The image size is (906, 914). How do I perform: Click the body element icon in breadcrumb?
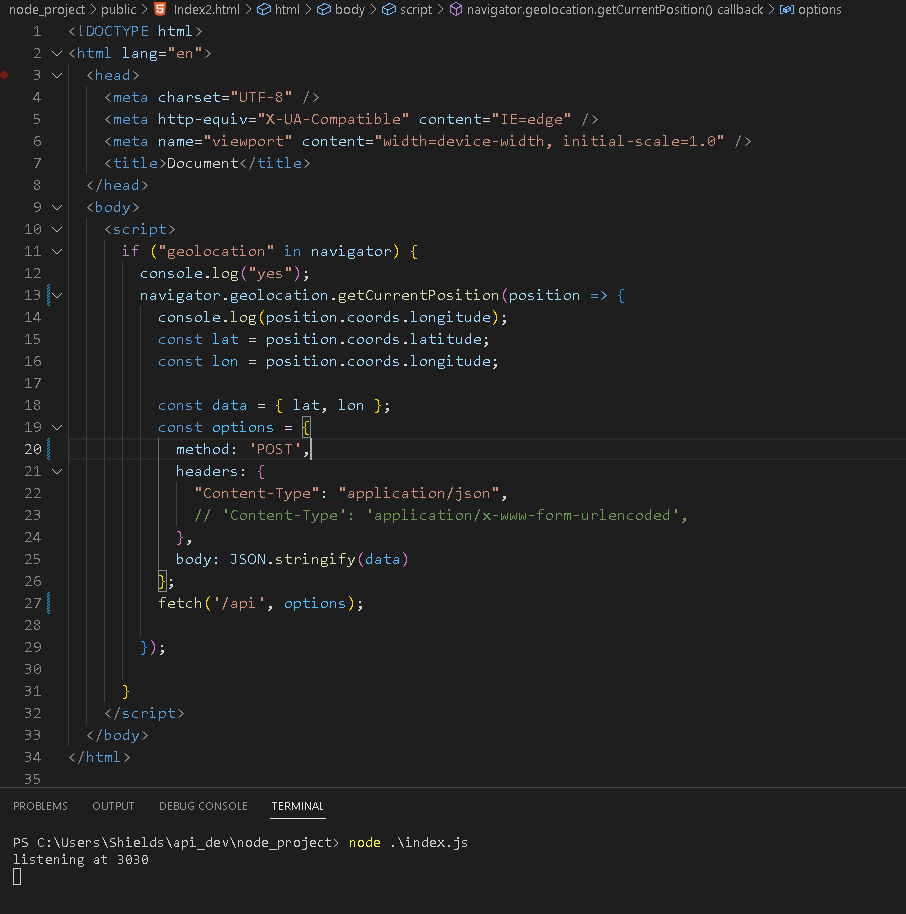point(324,9)
